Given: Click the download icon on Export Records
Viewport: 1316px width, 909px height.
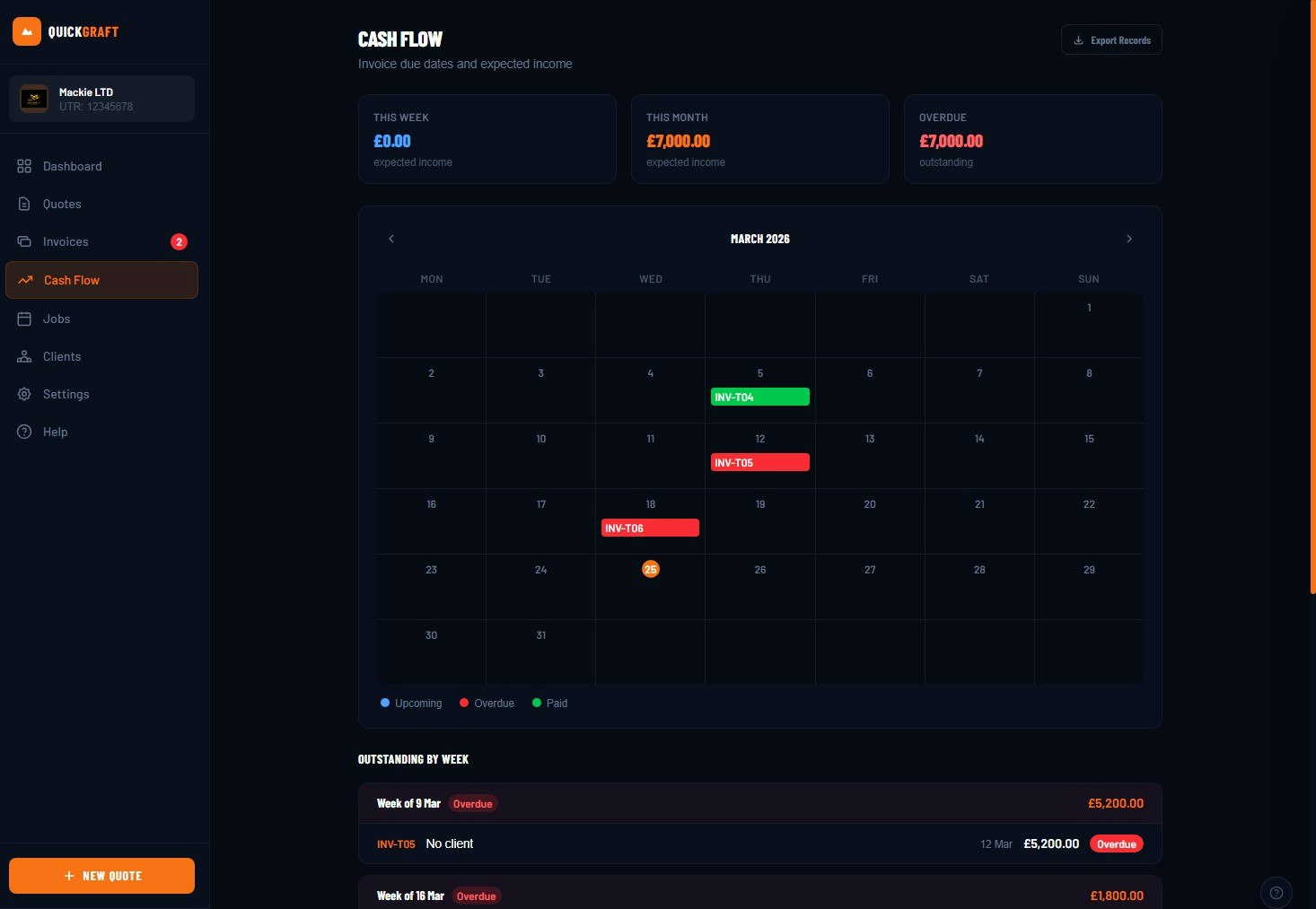Looking at the screenshot, I should 1078,40.
